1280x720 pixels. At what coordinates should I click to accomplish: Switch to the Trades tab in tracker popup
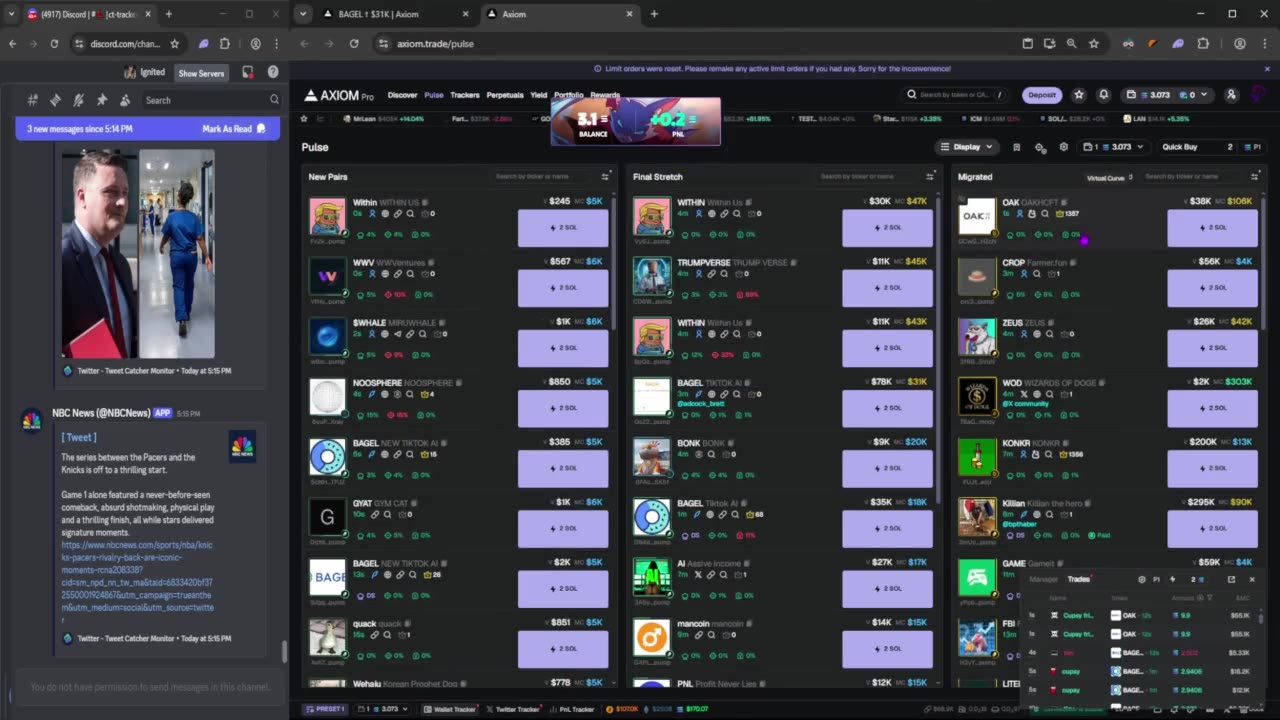pyautogui.click(x=1078, y=579)
